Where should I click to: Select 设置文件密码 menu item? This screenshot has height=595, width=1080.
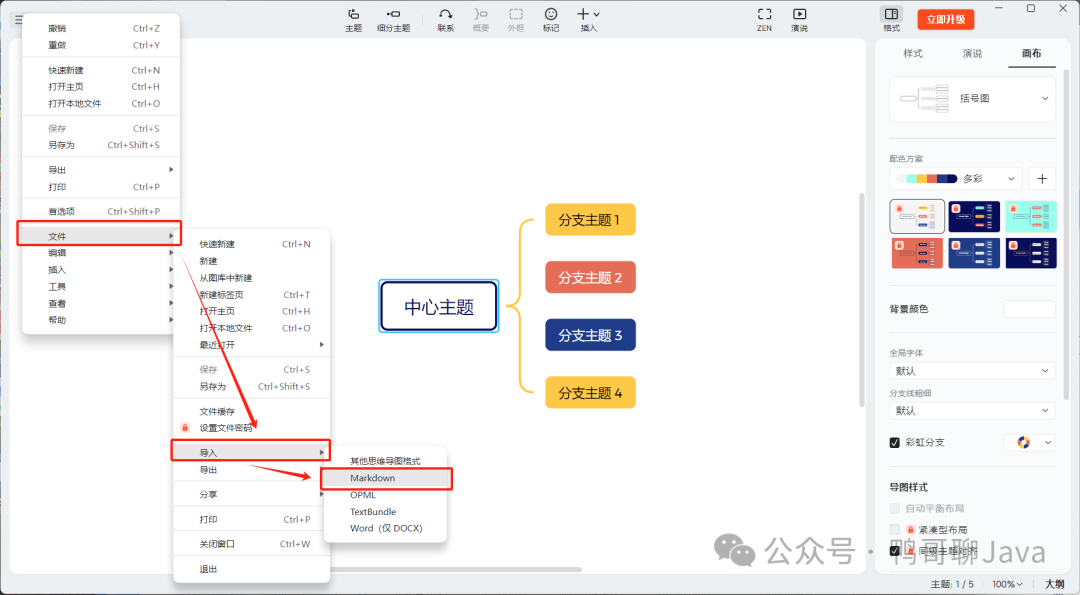click(x=251, y=428)
